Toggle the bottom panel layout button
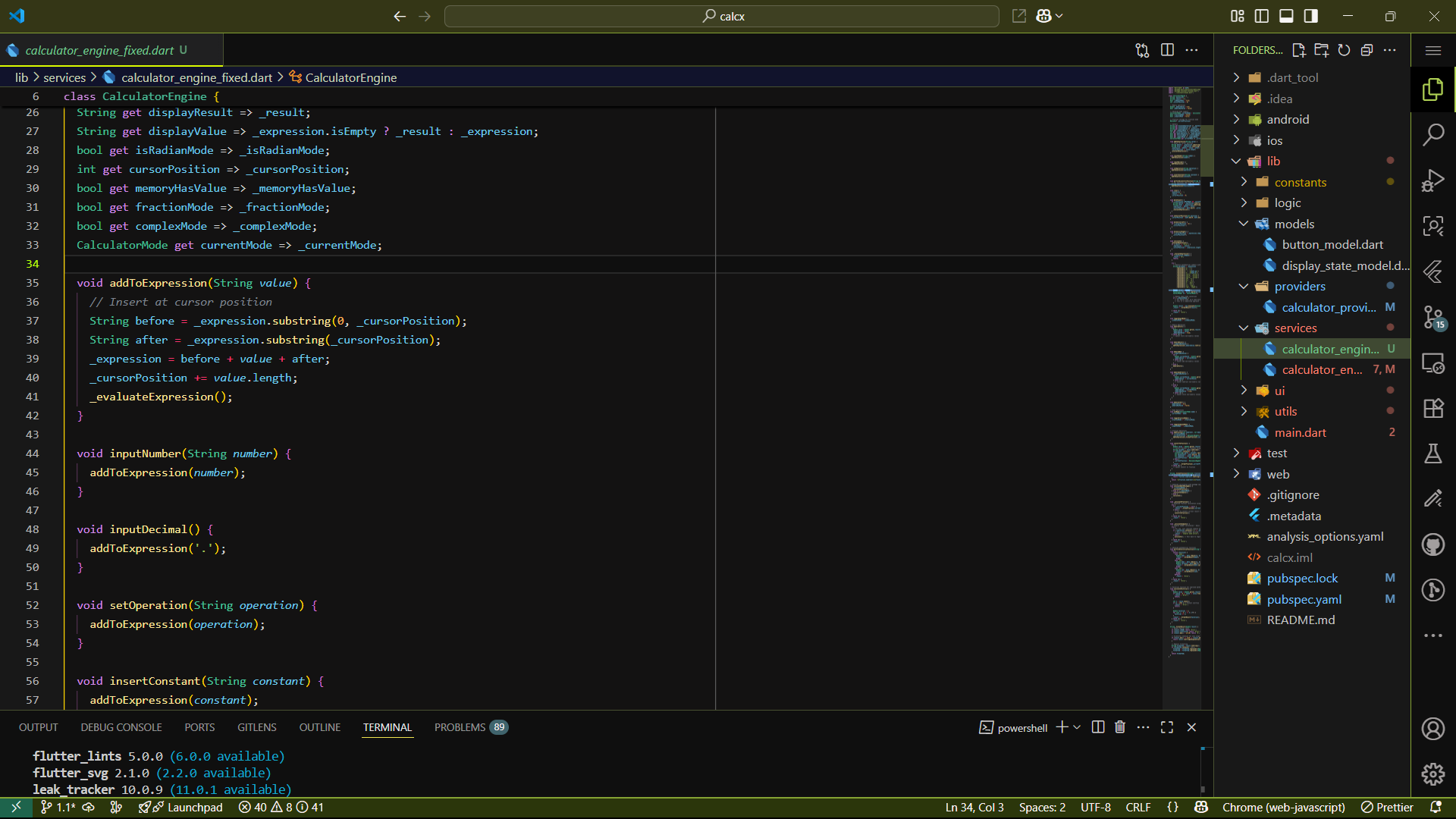Viewport: 1456px width, 819px height. 1286,16
